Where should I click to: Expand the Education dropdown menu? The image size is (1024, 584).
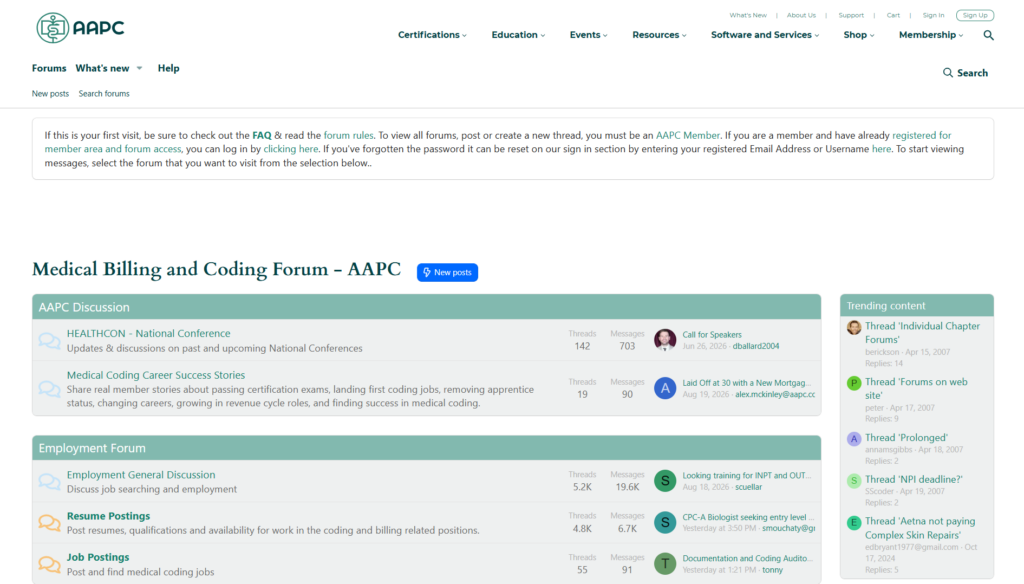coord(518,35)
